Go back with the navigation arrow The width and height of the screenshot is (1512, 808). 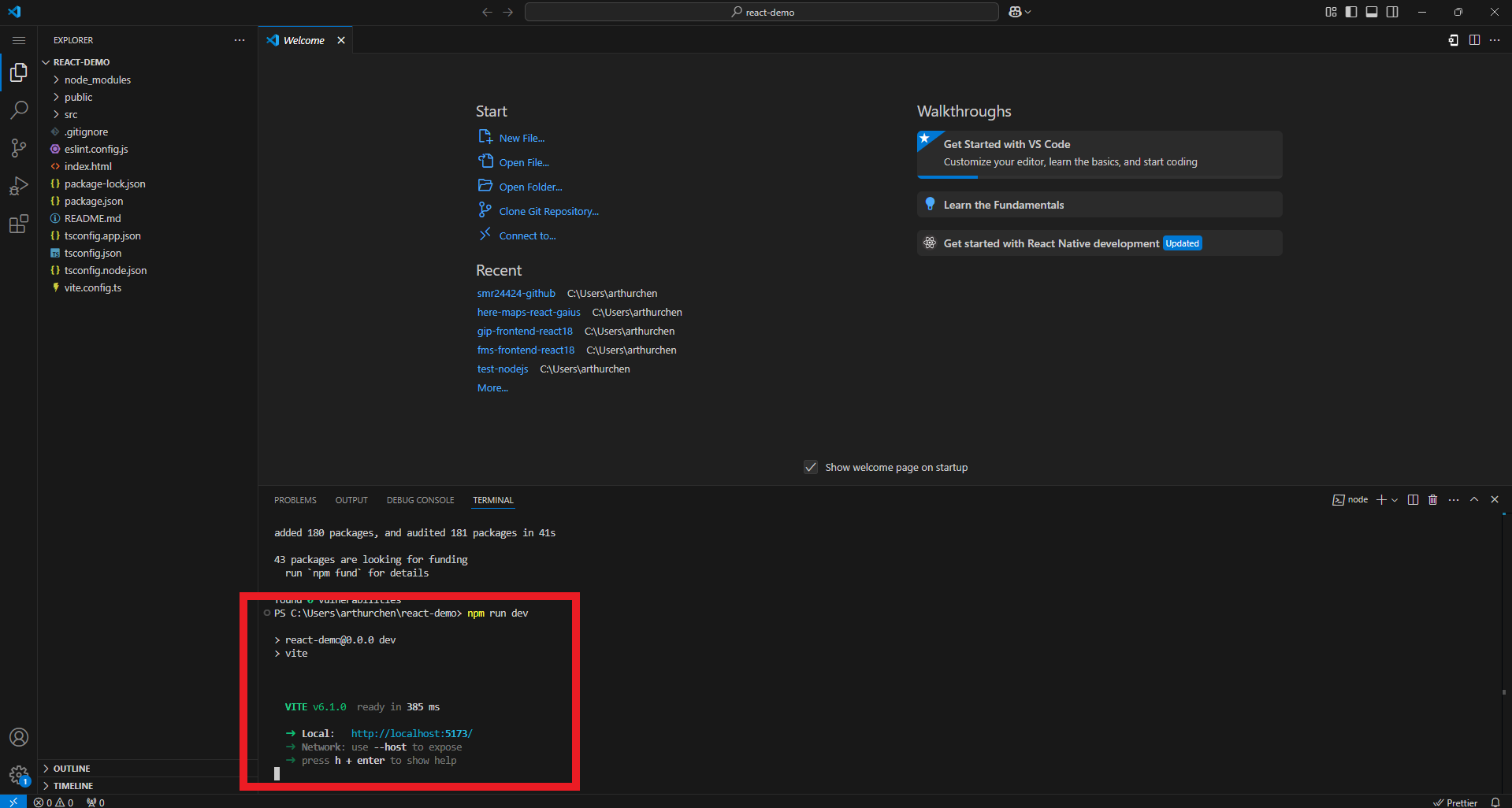[487, 12]
